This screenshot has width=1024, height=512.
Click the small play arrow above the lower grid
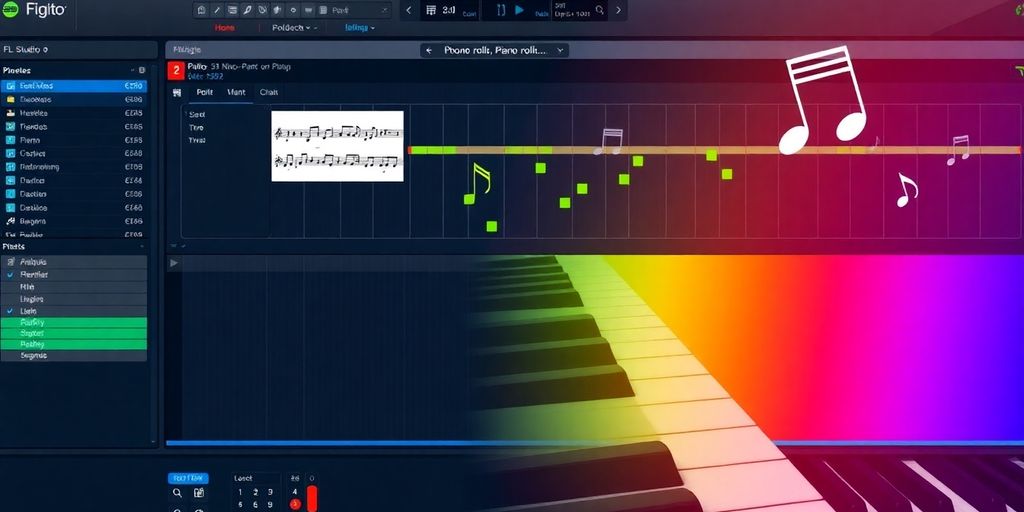click(x=174, y=263)
